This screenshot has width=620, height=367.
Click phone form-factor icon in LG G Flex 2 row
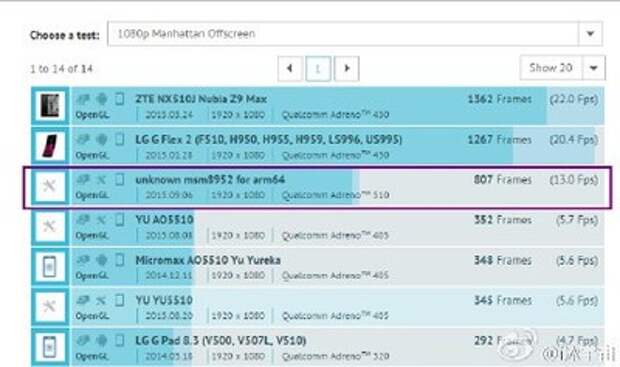(119, 139)
